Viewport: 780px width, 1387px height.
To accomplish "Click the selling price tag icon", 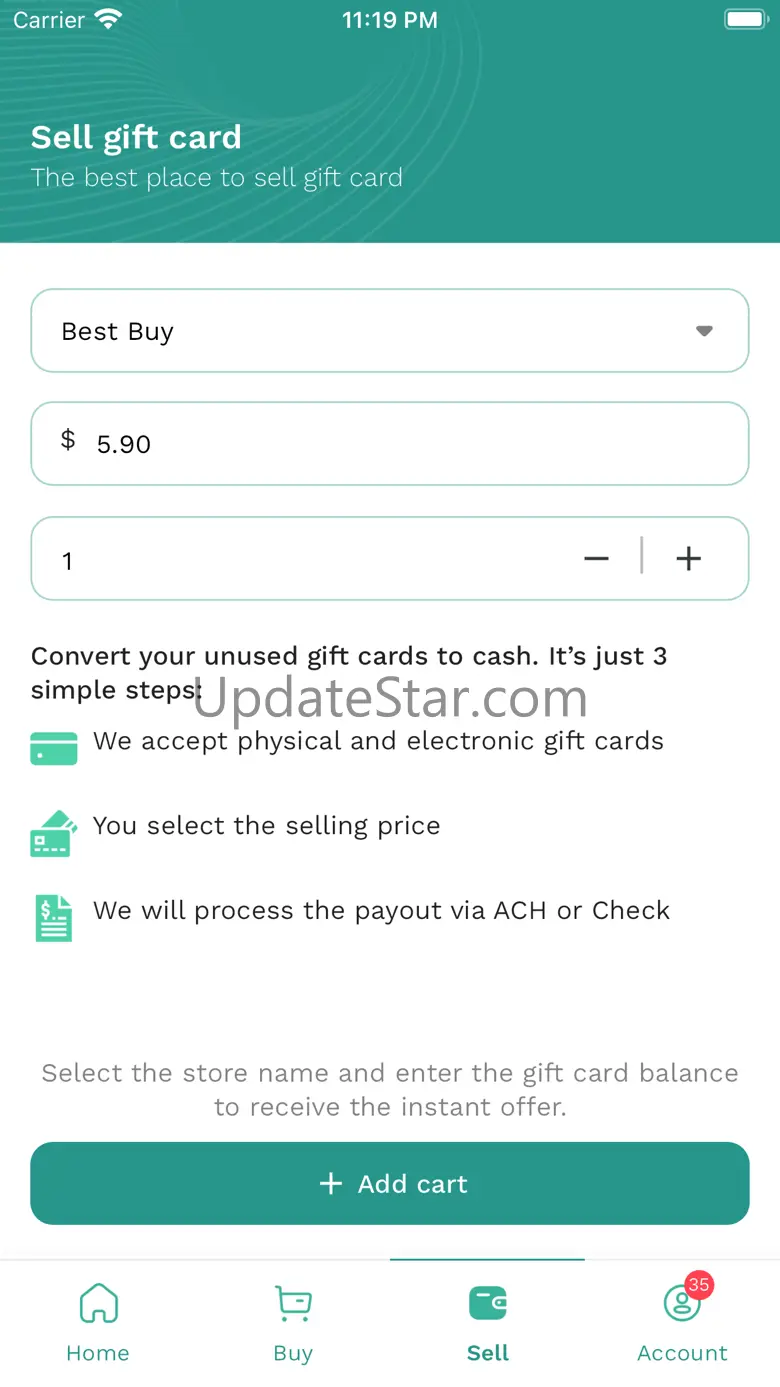I will [x=54, y=833].
